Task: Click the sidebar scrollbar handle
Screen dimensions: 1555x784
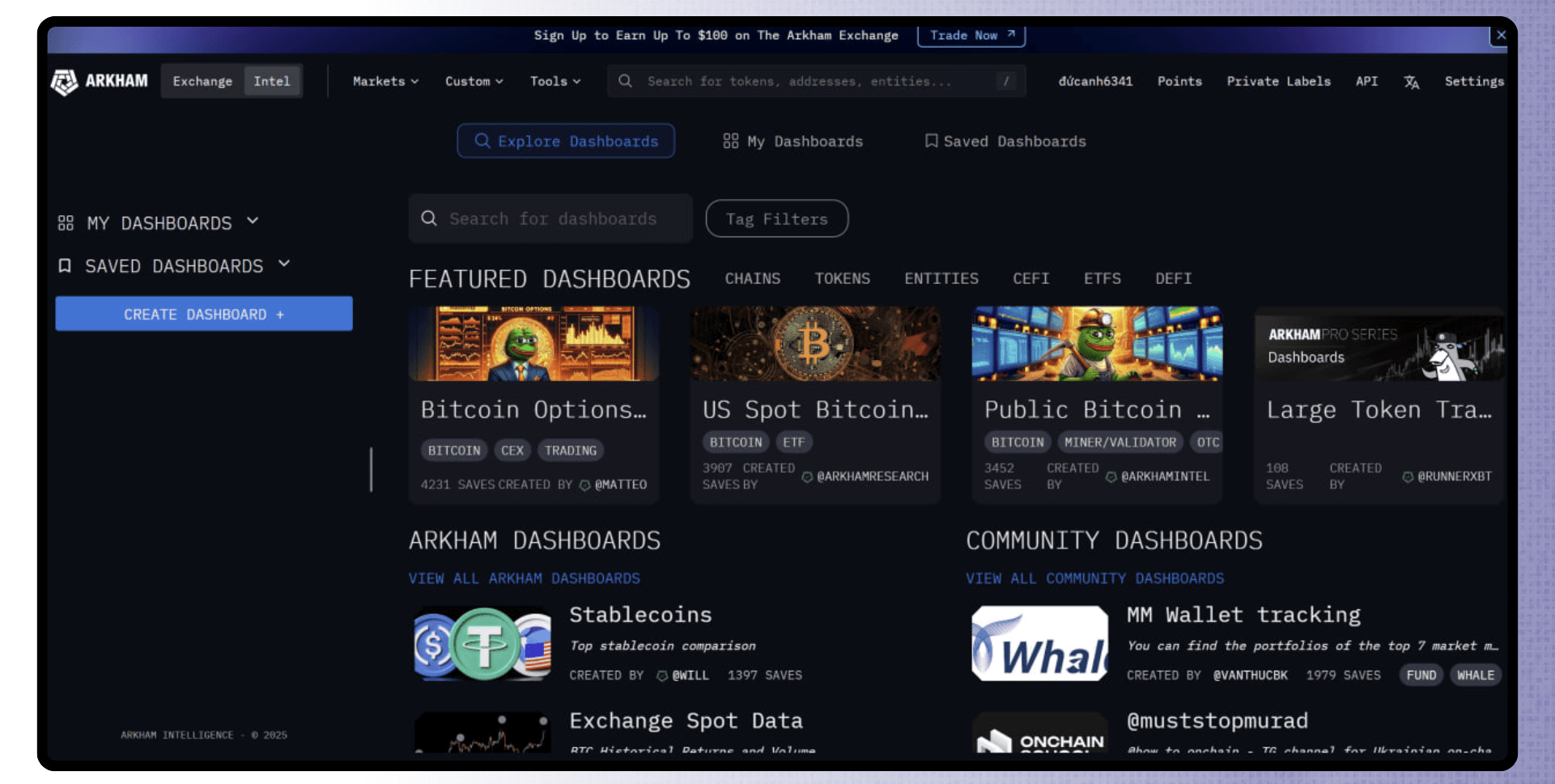Action: 372,469
